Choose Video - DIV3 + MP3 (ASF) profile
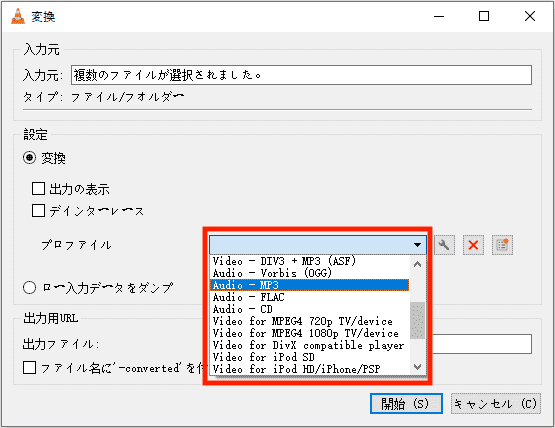555x428 pixels. click(x=310, y=261)
